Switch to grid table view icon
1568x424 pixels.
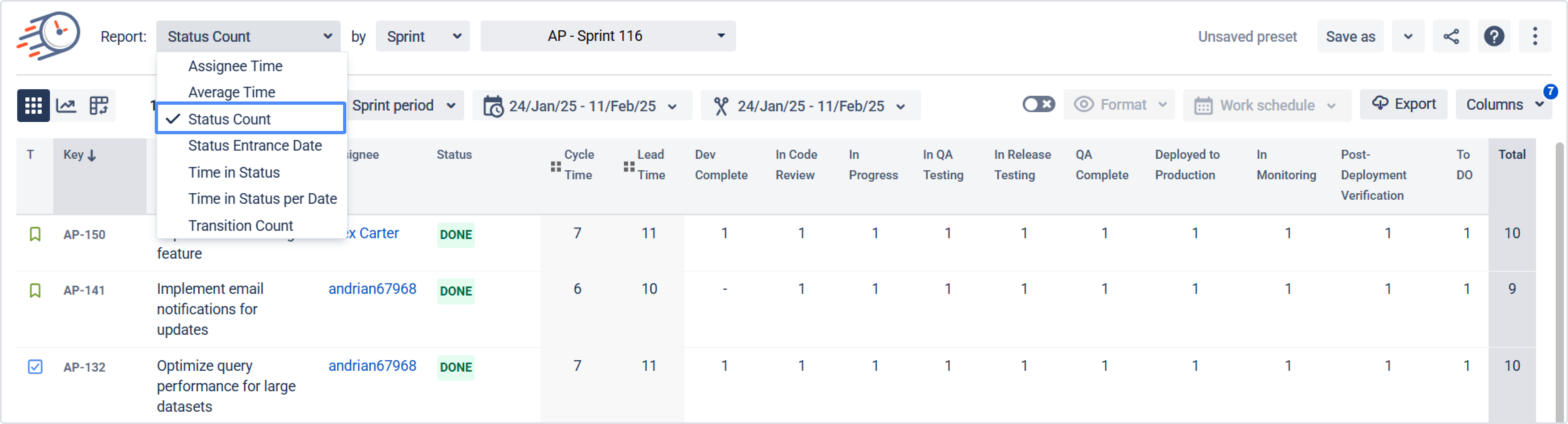click(33, 105)
